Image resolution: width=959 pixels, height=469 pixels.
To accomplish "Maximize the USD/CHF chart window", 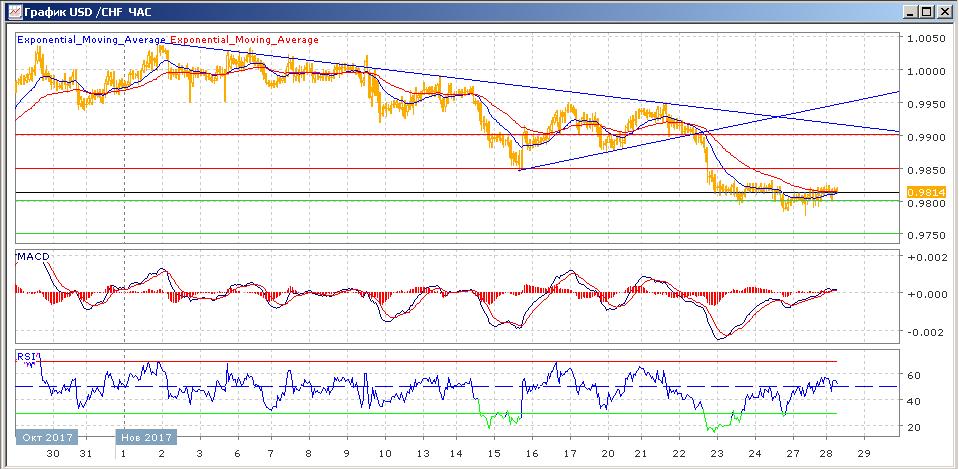I will (x=926, y=12).
